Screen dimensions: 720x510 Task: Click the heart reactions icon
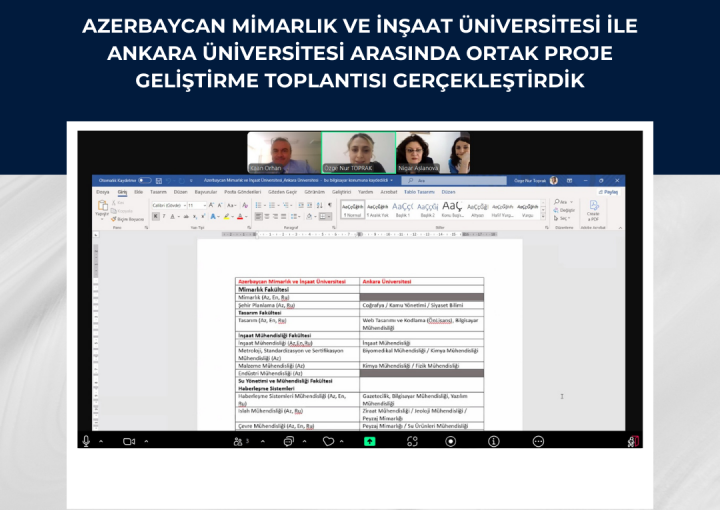[x=328, y=442]
